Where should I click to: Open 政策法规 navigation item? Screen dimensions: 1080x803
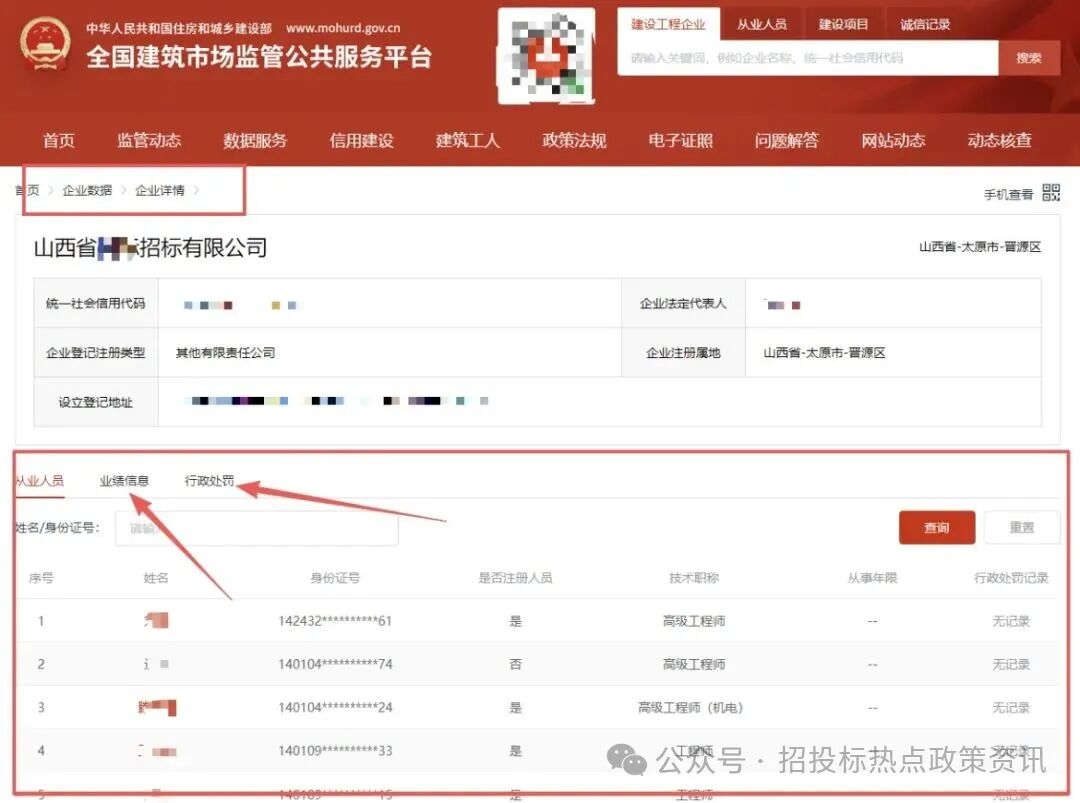(x=574, y=140)
